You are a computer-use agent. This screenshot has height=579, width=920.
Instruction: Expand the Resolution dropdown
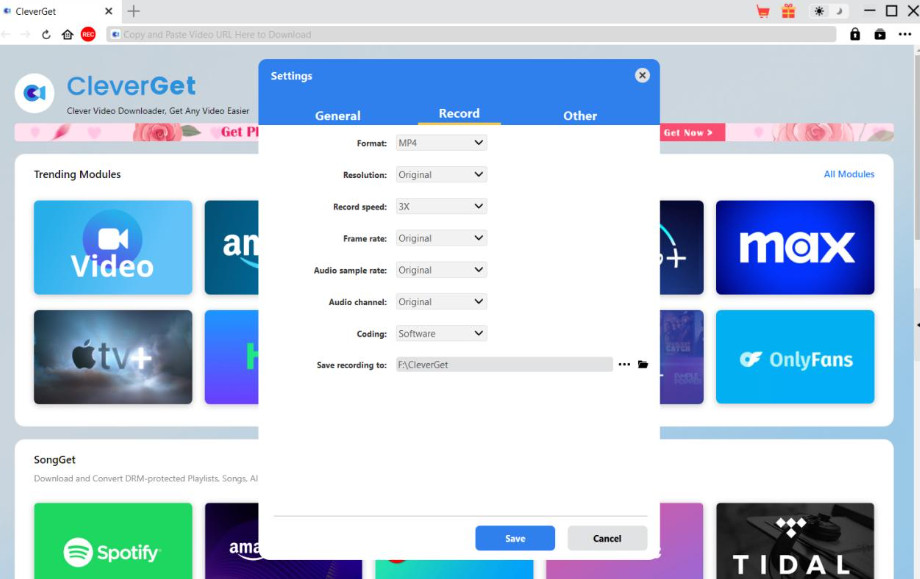click(x=441, y=174)
